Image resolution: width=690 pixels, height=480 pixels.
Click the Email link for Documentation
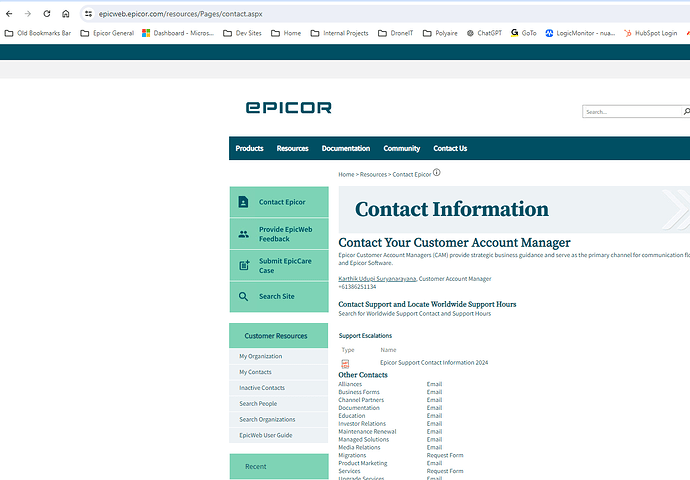point(434,408)
